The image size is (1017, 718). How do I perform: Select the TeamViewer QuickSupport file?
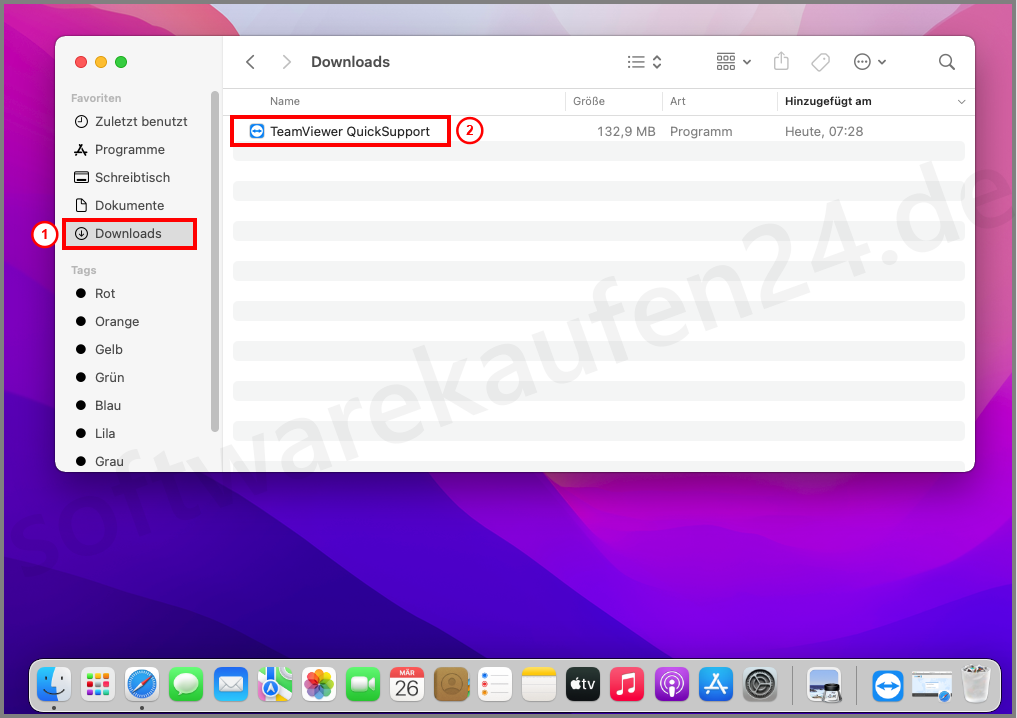(x=350, y=132)
